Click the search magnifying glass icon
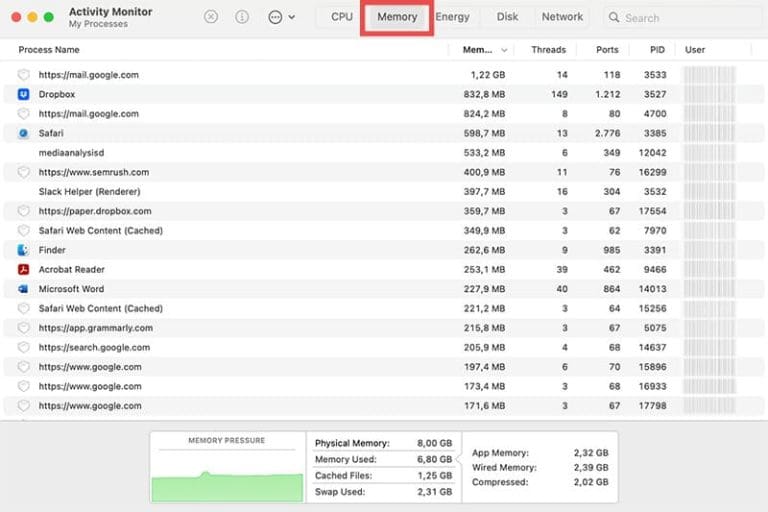768x512 pixels. [613, 18]
